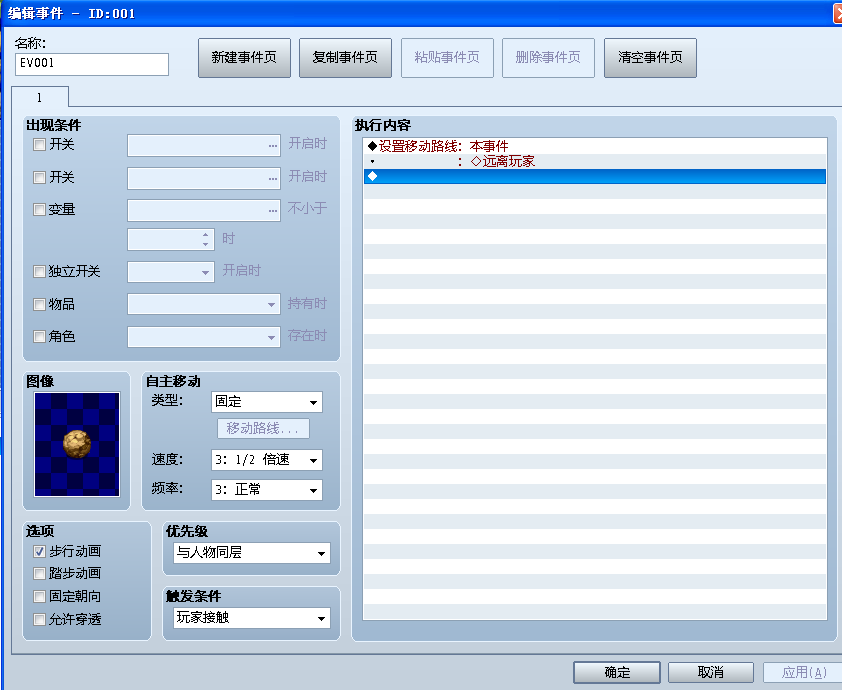Open the 优先级 dropdown 与人物同层
The image size is (842, 690).
(x=252, y=553)
